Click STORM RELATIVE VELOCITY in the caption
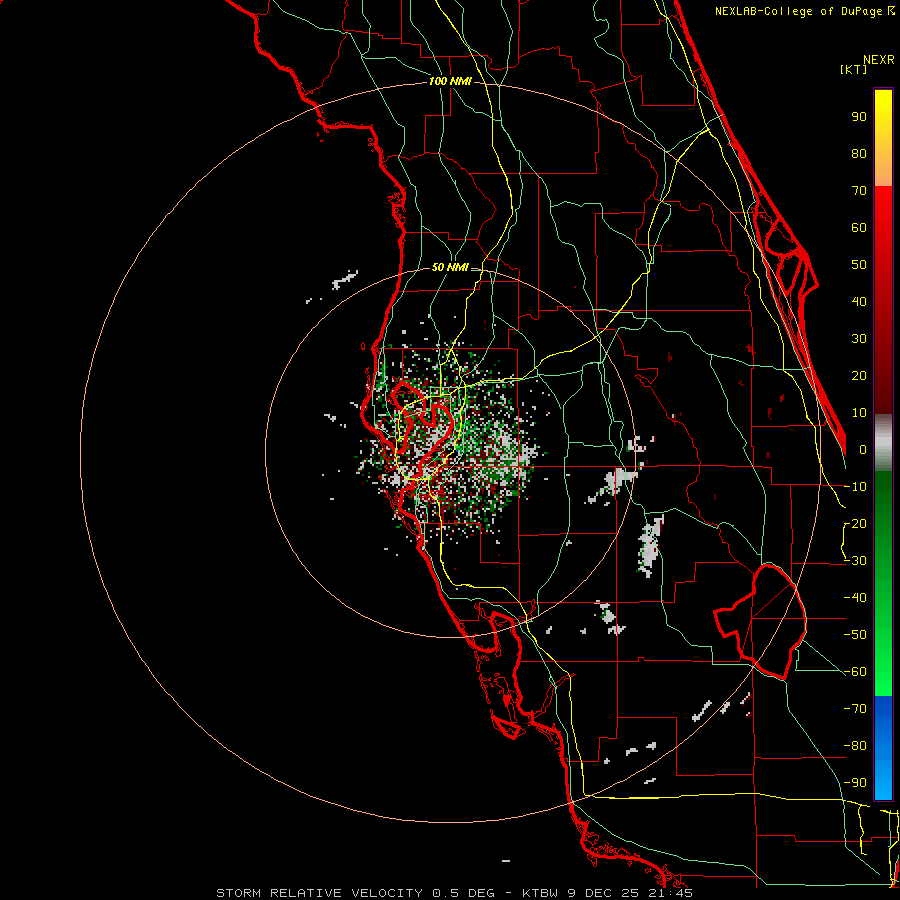The width and height of the screenshot is (900, 900). (x=321, y=893)
